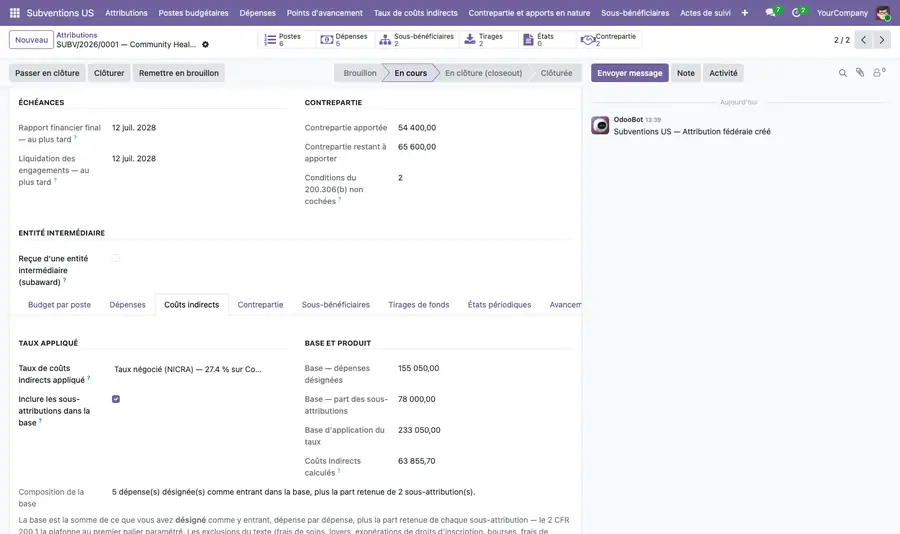
Task: Click the Subventions US app title
Action: [x=60, y=13]
